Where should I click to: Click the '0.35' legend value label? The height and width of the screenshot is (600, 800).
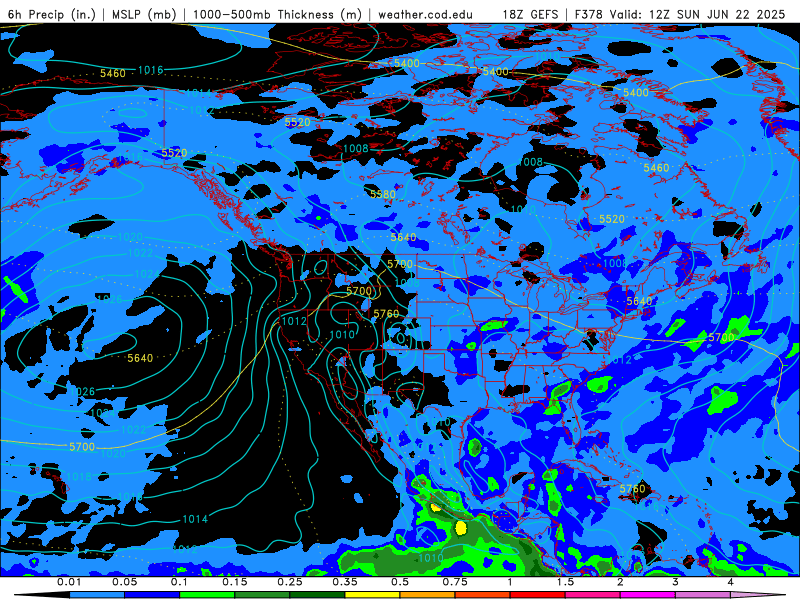point(345,582)
